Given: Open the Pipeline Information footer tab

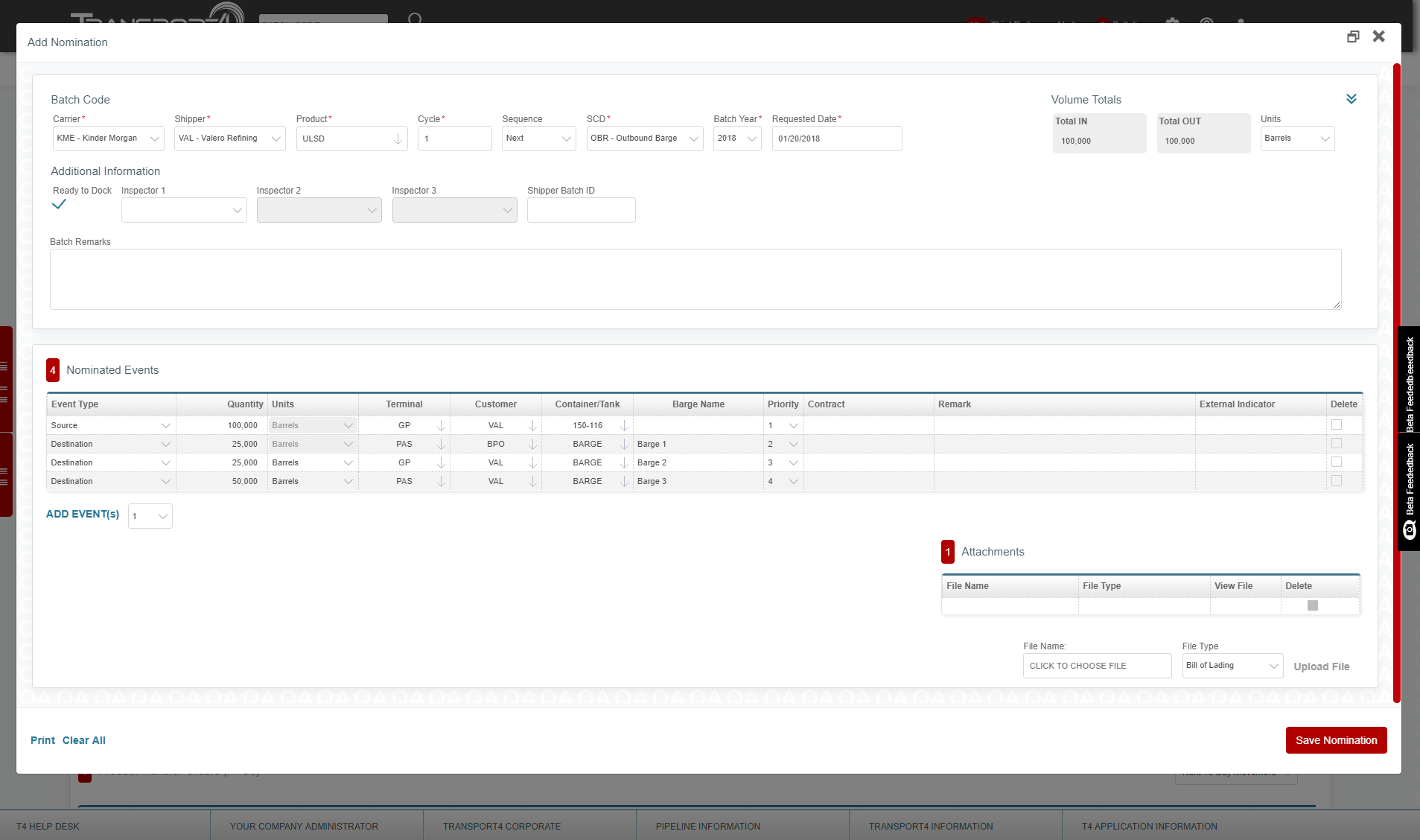Looking at the screenshot, I should [707, 826].
